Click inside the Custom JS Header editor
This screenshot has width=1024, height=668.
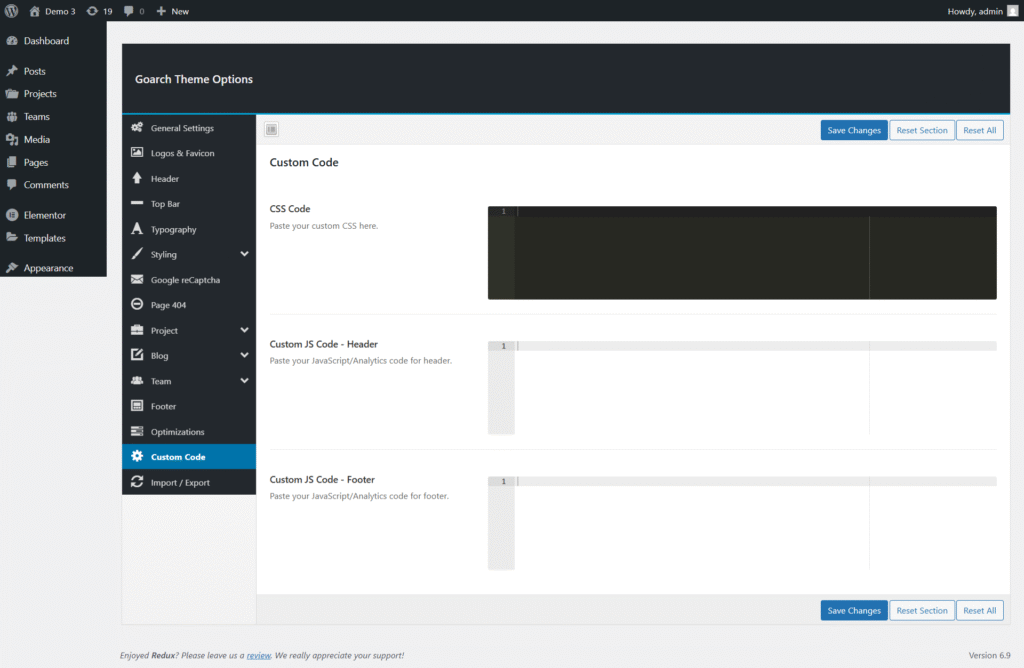click(x=742, y=387)
